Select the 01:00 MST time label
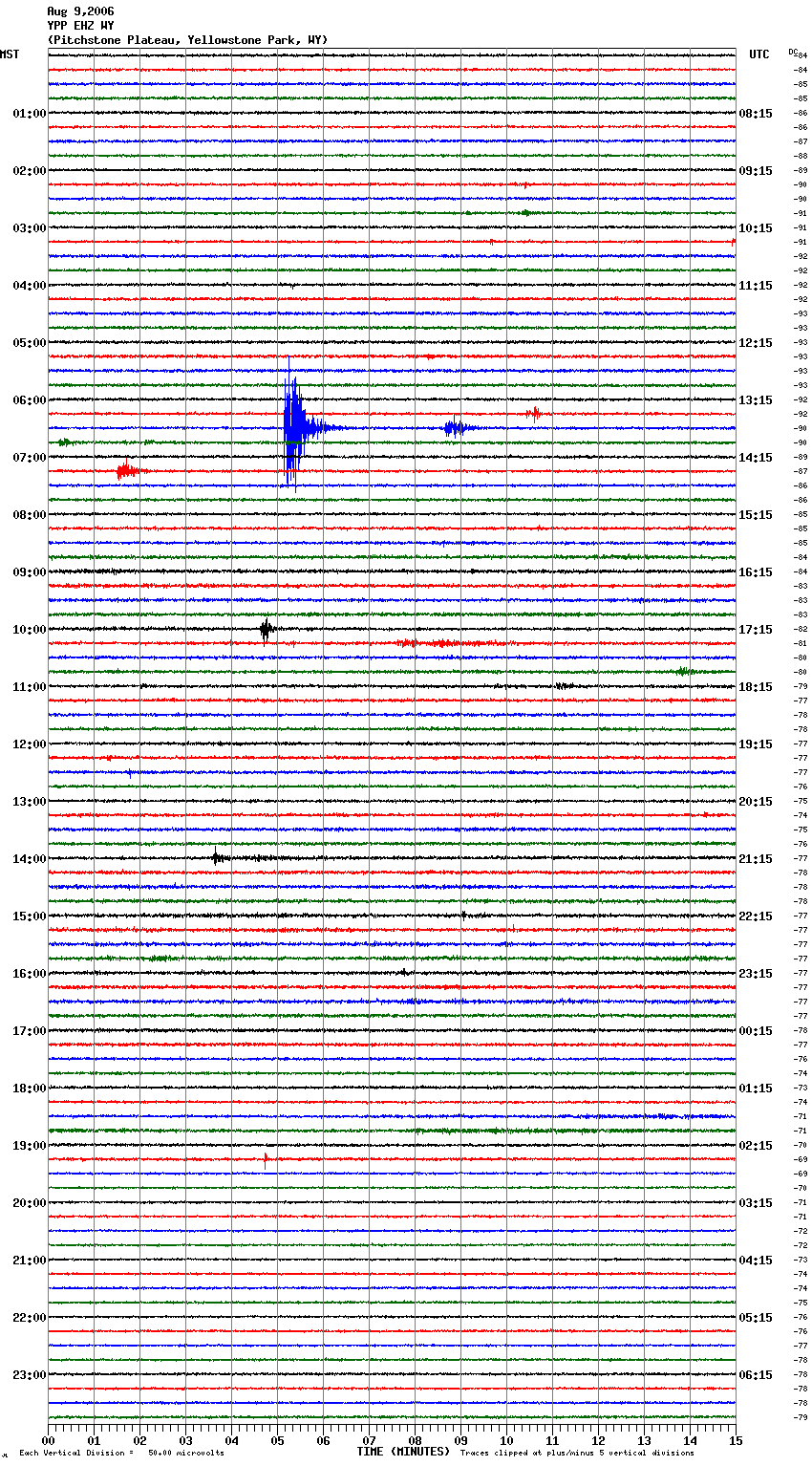This screenshot has height=1466, width=812. (x=30, y=114)
